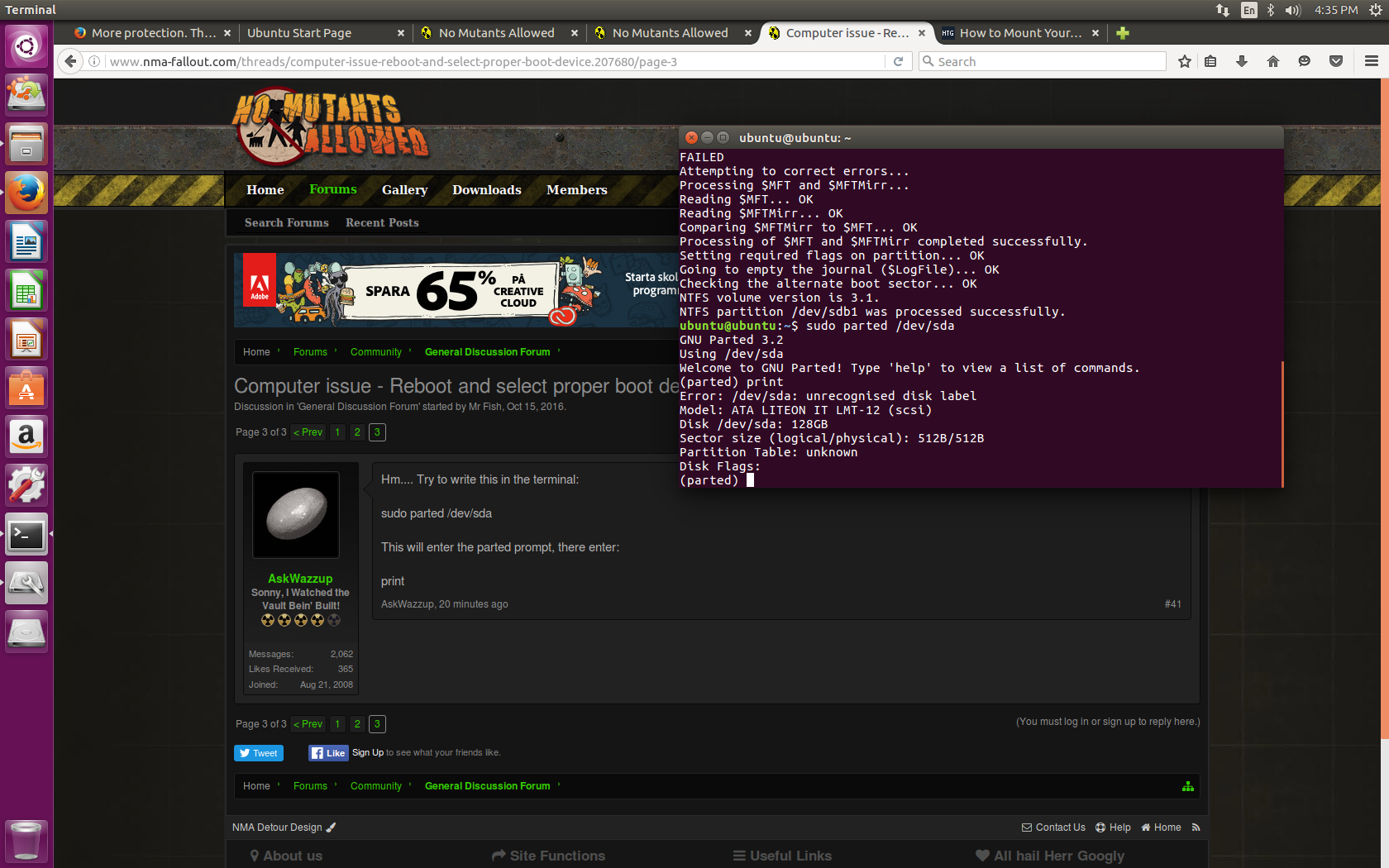Go to Home in the site navigation

265,189
